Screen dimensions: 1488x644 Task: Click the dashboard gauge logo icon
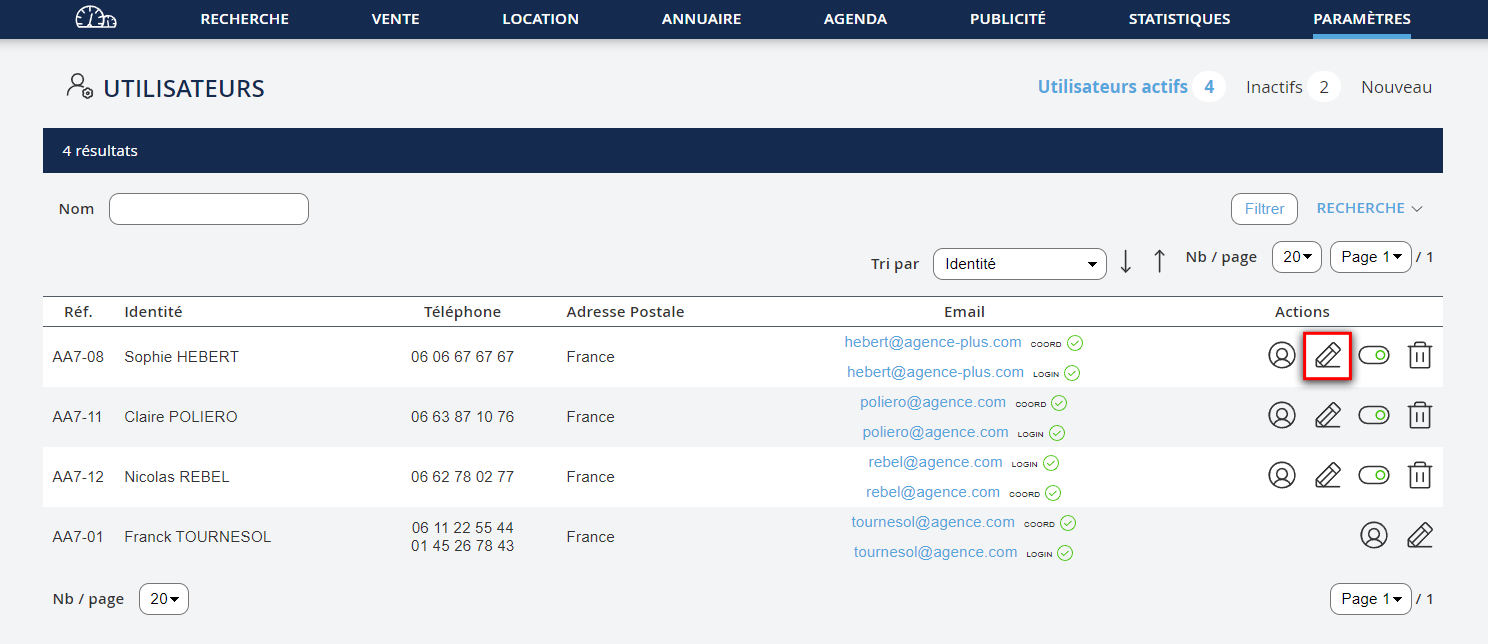click(x=96, y=18)
